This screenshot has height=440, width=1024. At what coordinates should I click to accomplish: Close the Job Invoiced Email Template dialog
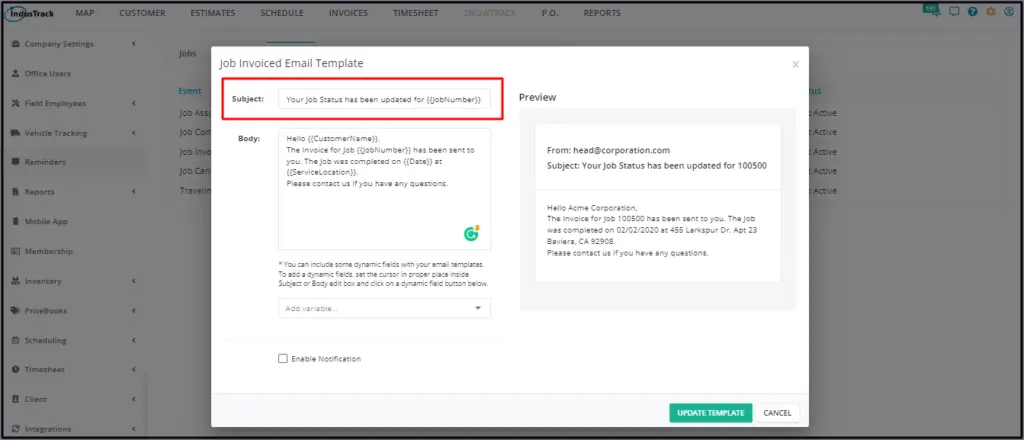795,64
